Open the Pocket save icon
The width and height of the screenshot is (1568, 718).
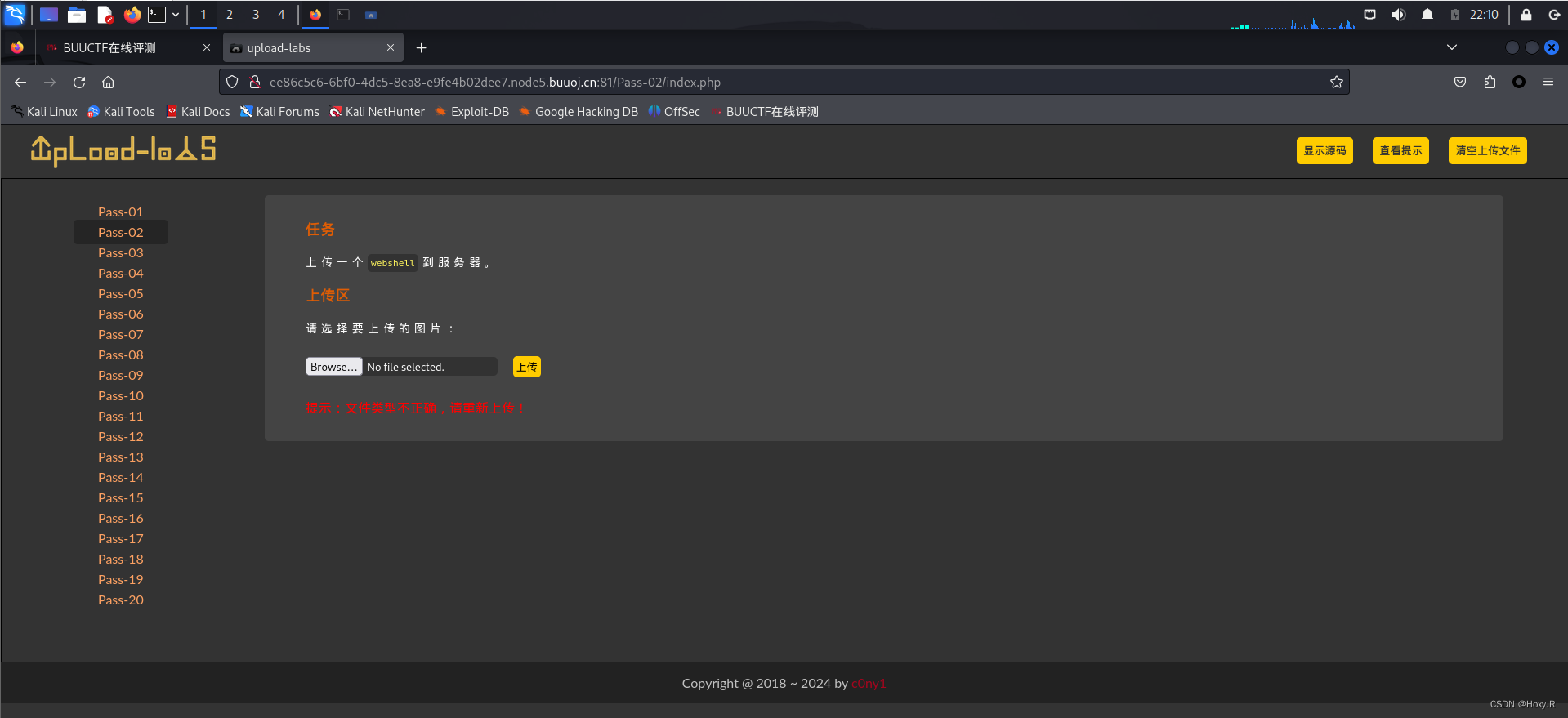1460,82
